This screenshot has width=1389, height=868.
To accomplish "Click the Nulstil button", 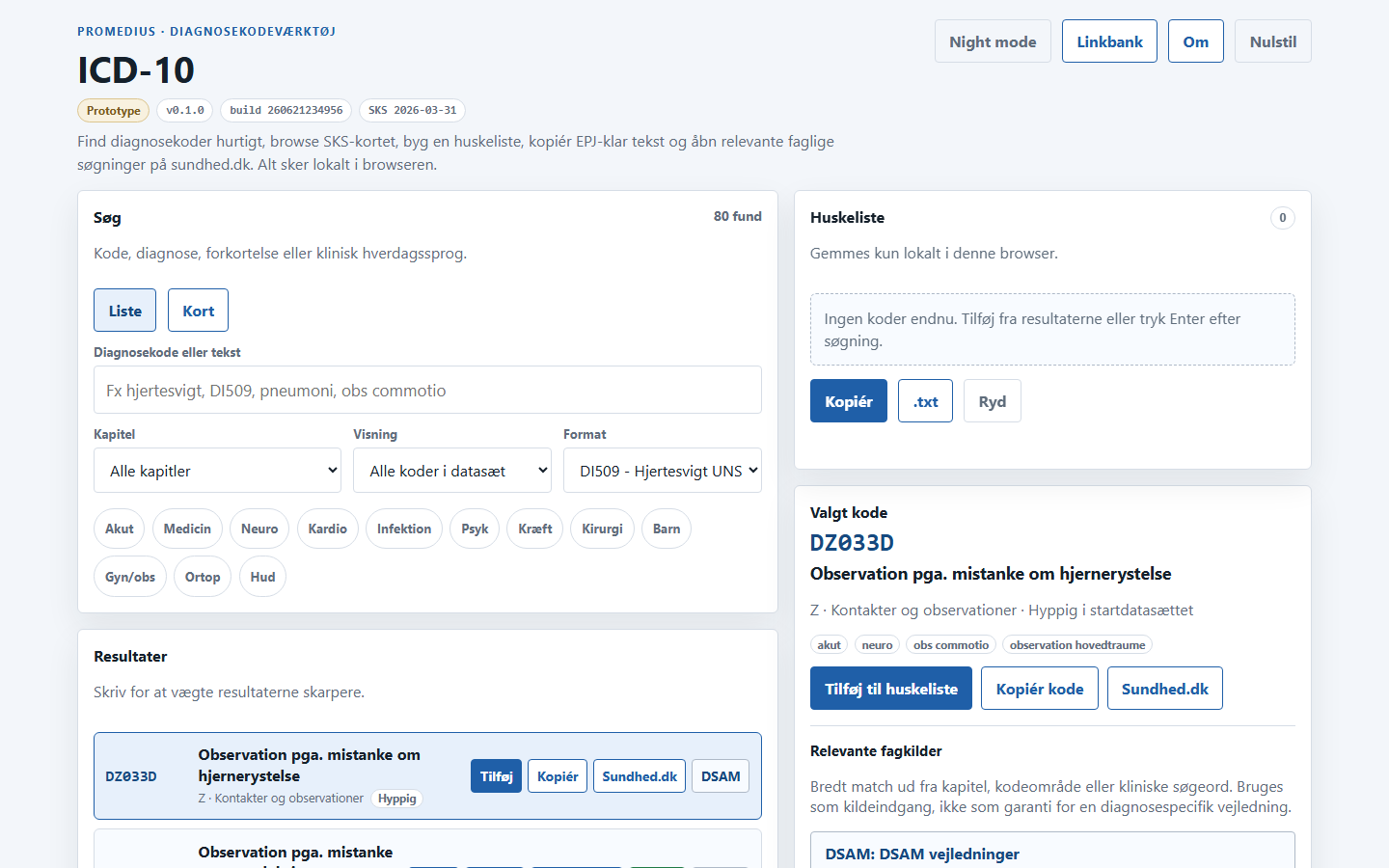I will click(x=1273, y=41).
